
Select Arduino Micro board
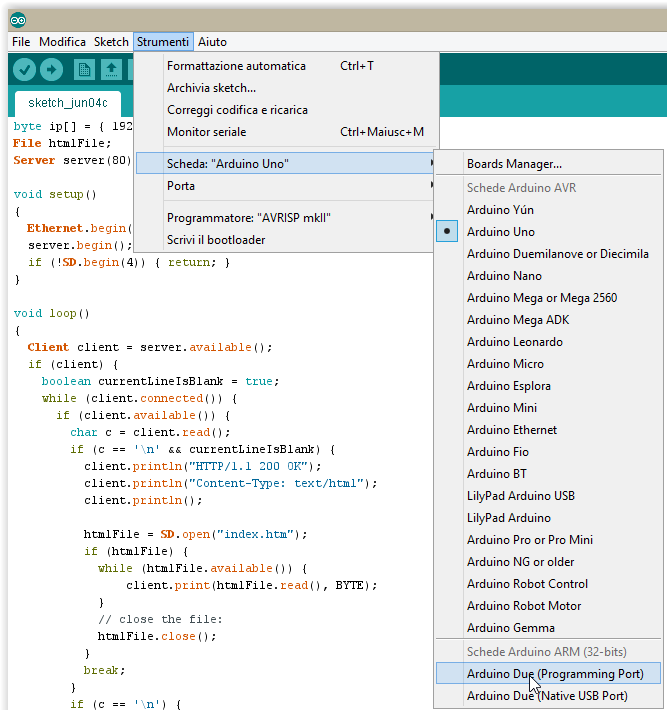coord(548,364)
